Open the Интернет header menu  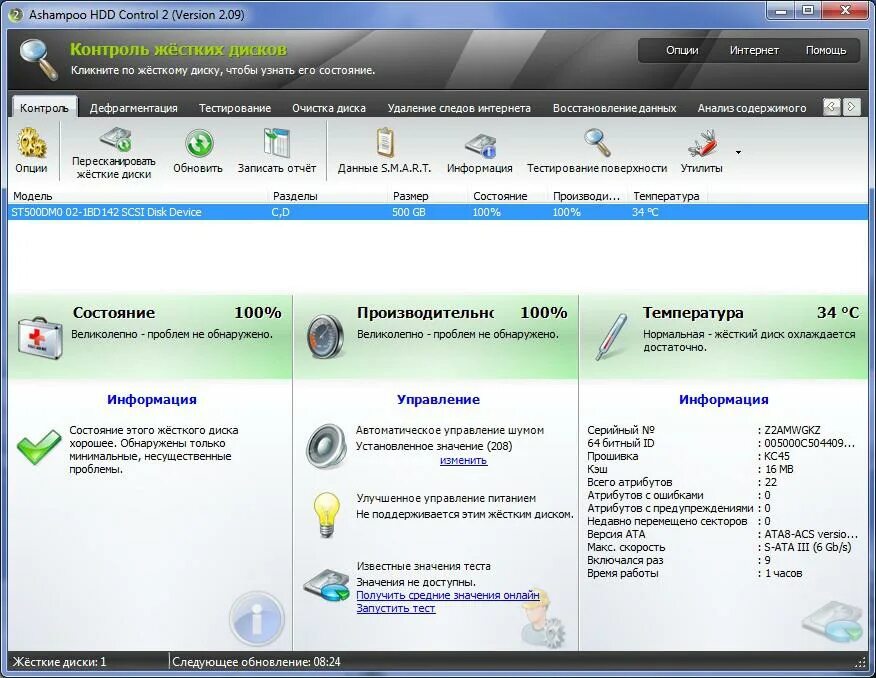[x=754, y=50]
